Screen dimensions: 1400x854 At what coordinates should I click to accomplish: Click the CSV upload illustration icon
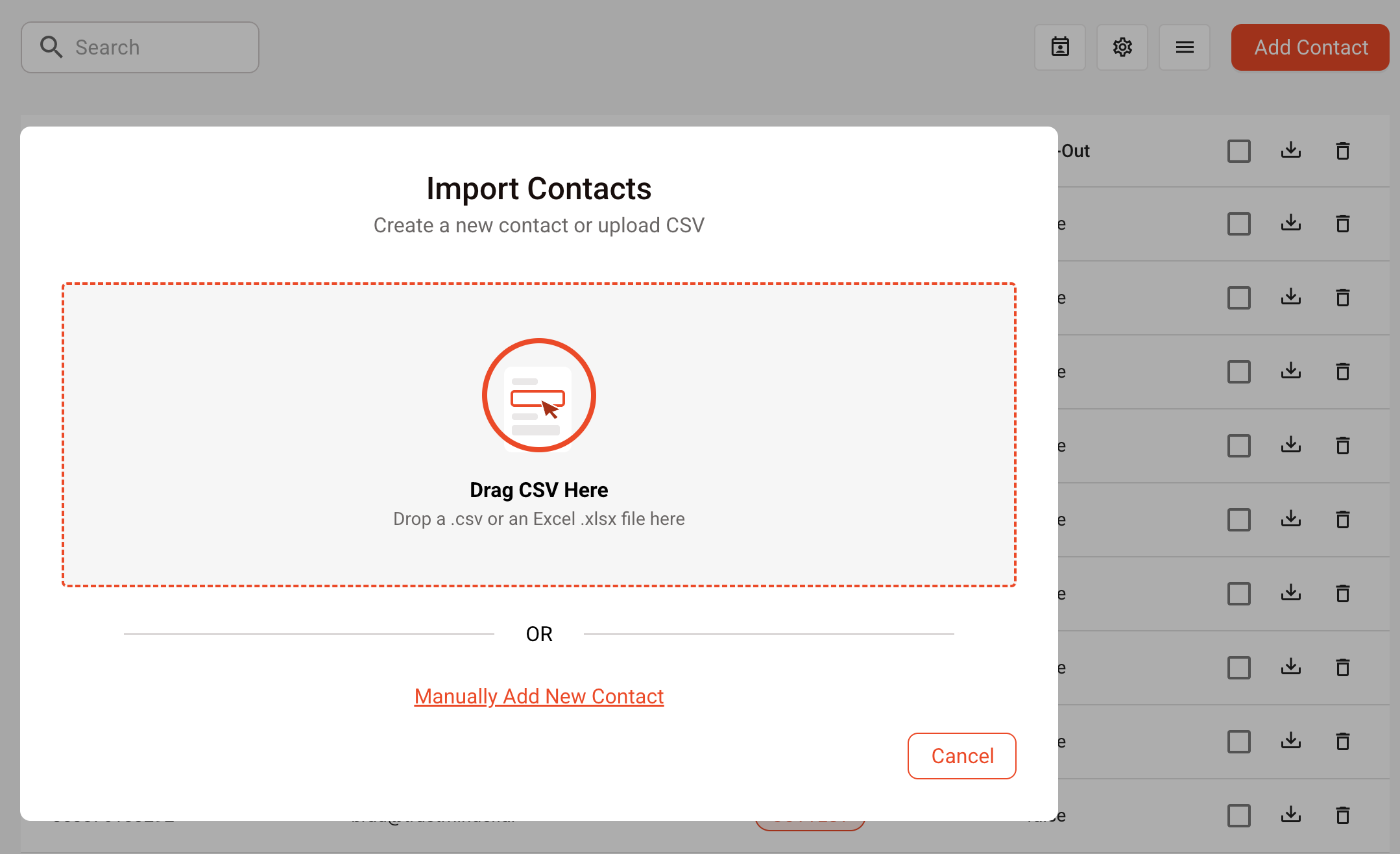(538, 395)
